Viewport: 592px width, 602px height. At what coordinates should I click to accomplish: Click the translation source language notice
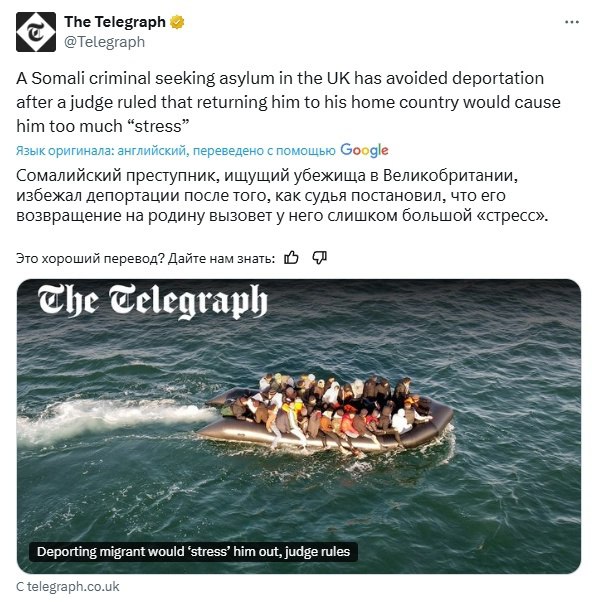(x=175, y=151)
